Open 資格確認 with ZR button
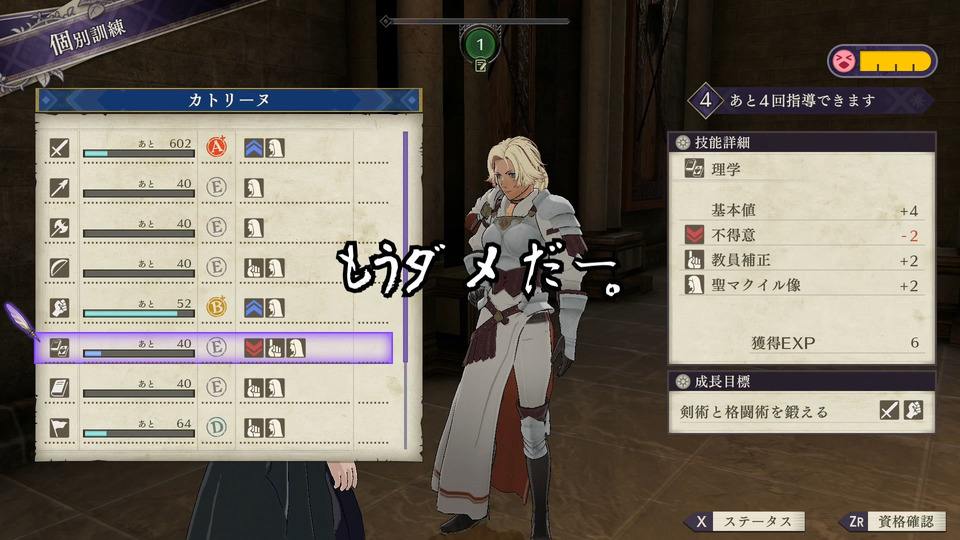 coord(892,522)
